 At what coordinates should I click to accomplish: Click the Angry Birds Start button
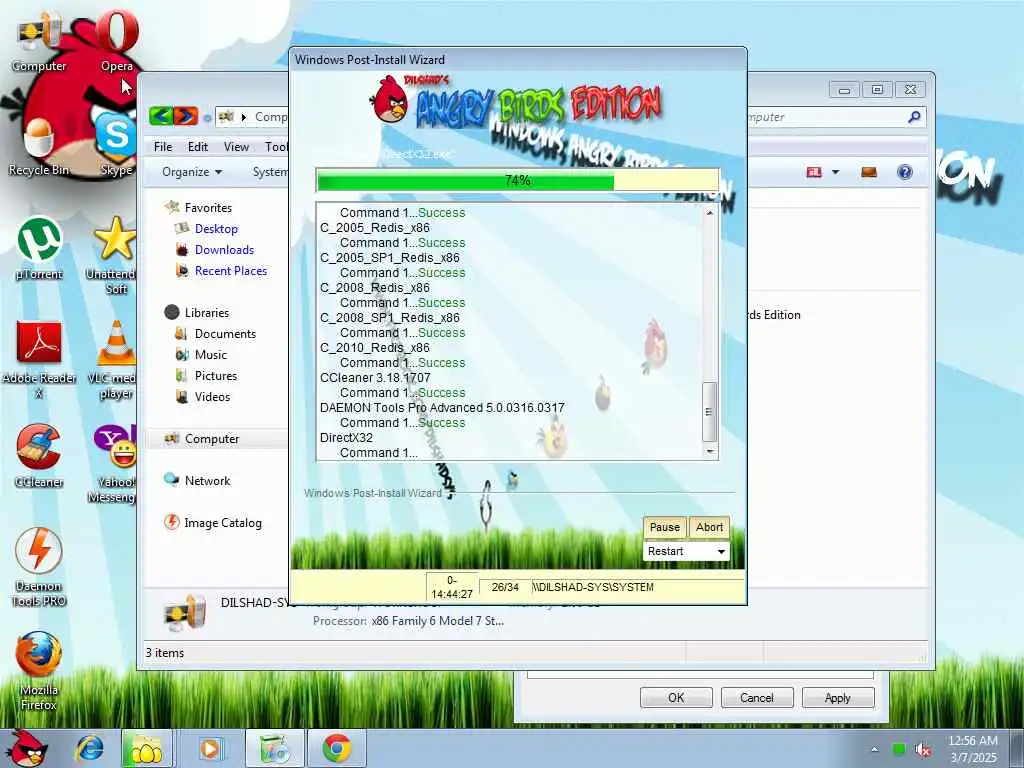tap(25, 748)
